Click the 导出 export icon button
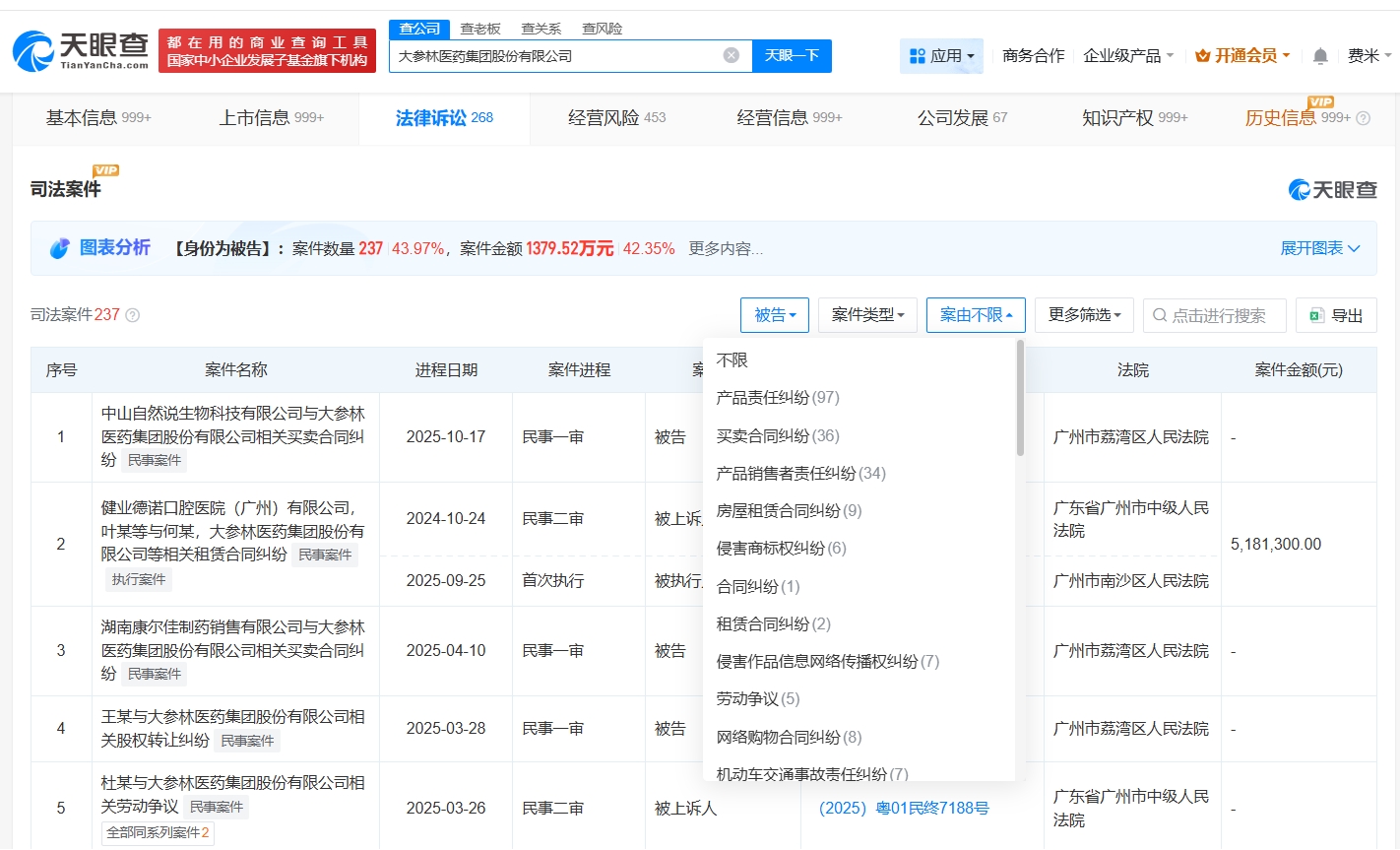 pos(1335,315)
